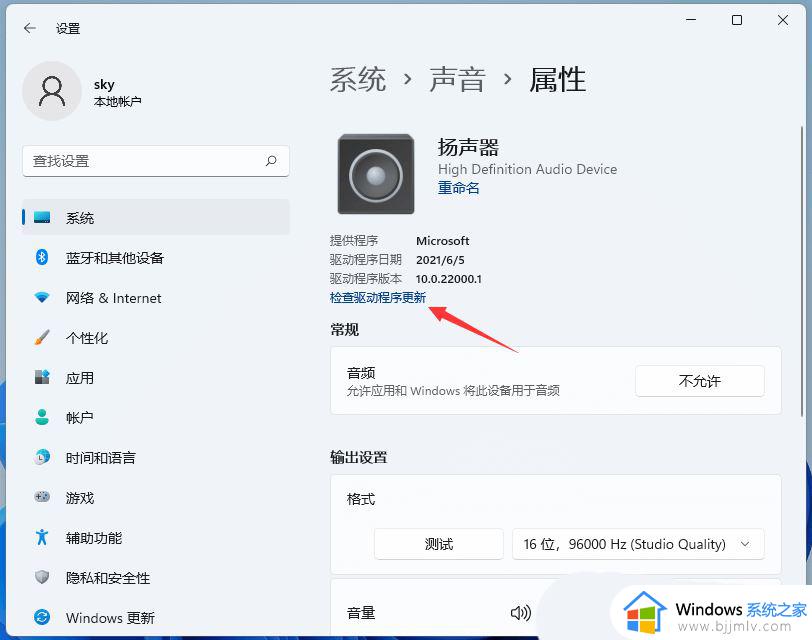Open 个性化 settings
This screenshot has height=640, width=812.
point(156,338)
